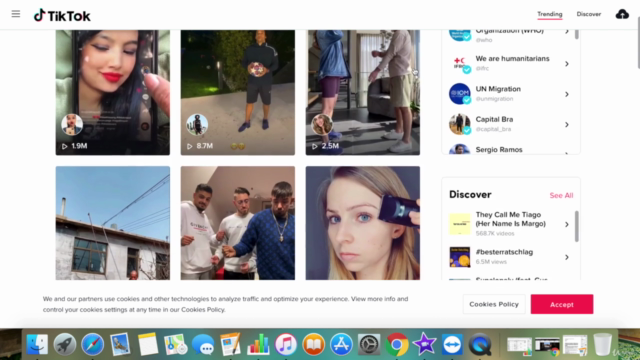Open System Preferences gear in dock

tap(369, 344)
